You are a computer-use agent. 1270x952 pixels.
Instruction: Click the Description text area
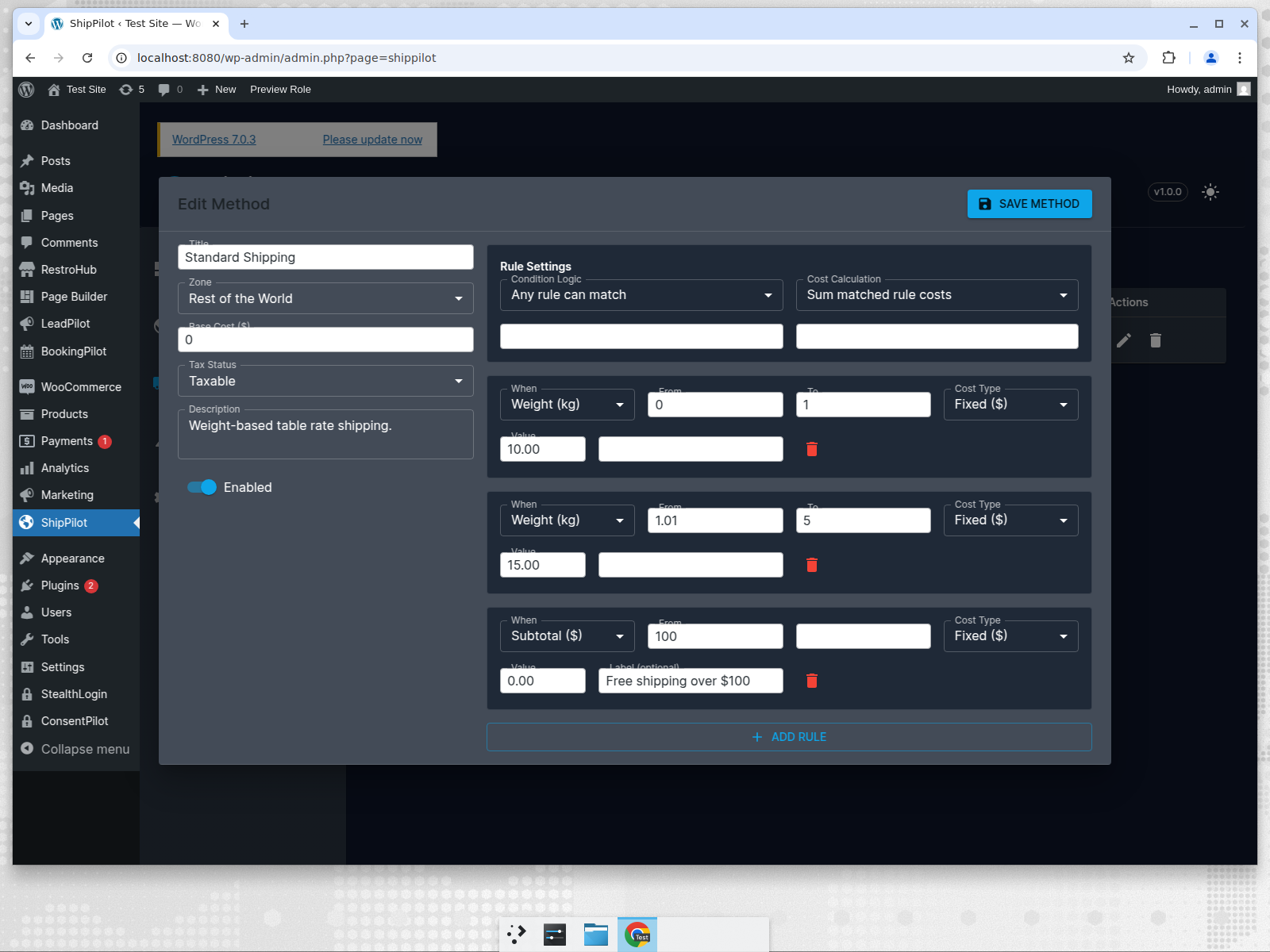(325, 434)
